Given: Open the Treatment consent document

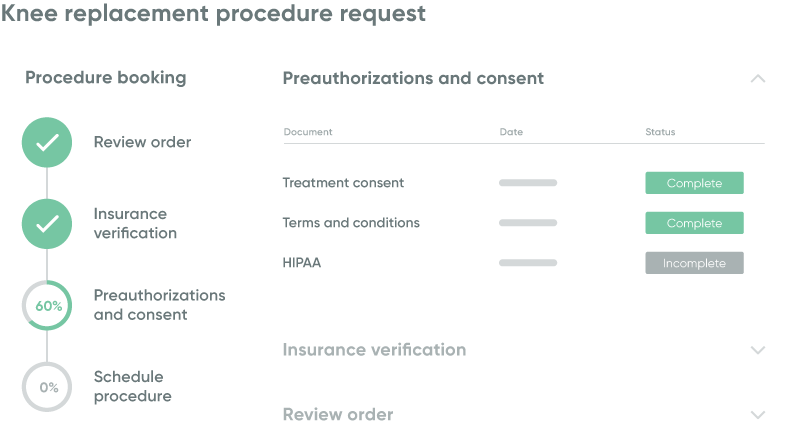Looking at the screenshot, I should pos(343,183).
